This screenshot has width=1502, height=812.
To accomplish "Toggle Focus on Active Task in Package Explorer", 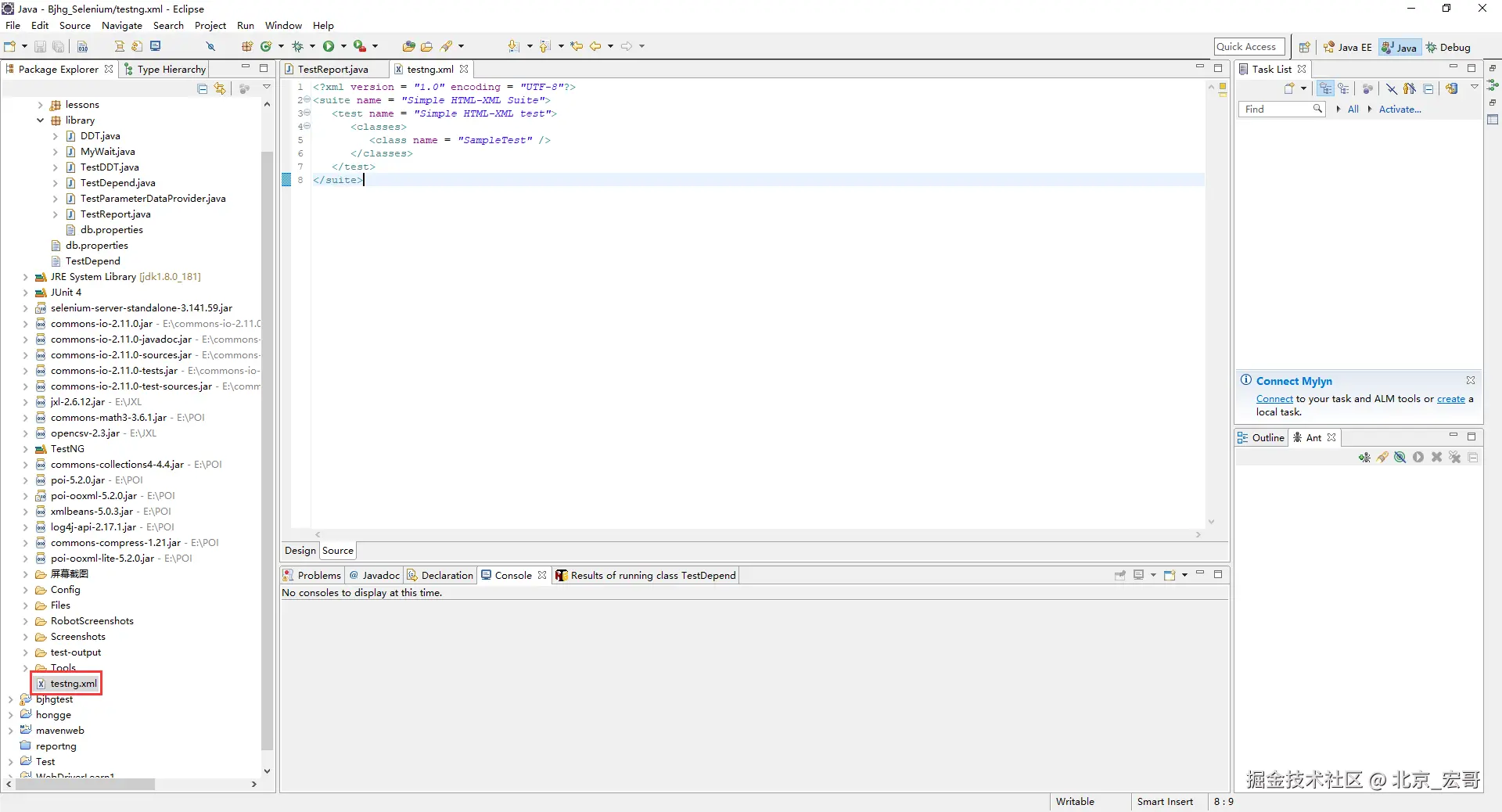I will 244,88.
